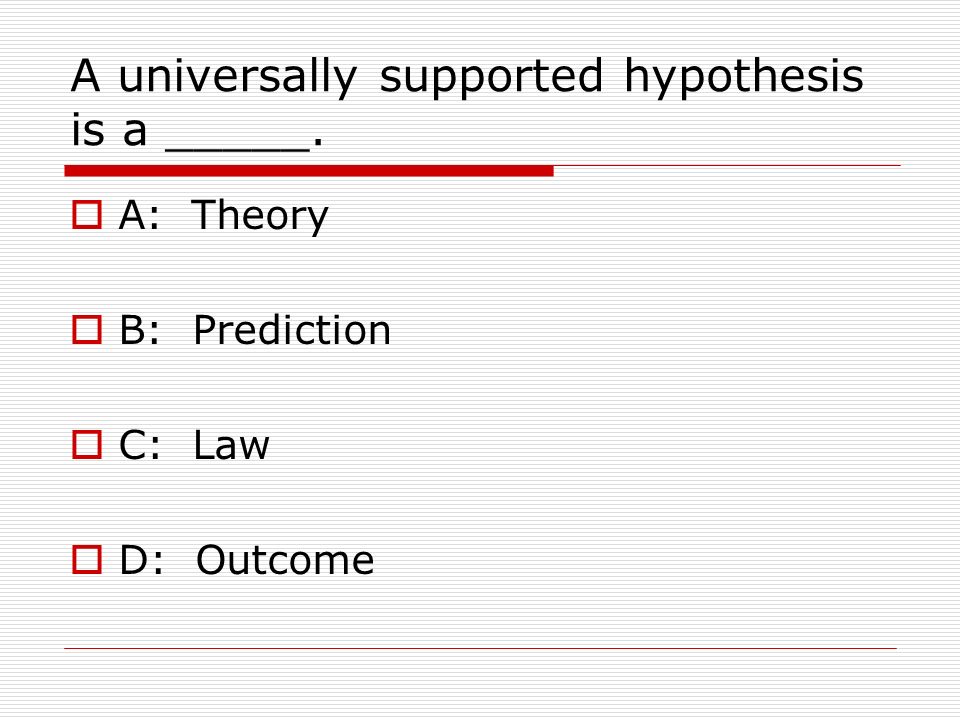Viewport: 960px width, 720px height.
Task: Choose the answer word Outcome
Action: tap(285, 560)
